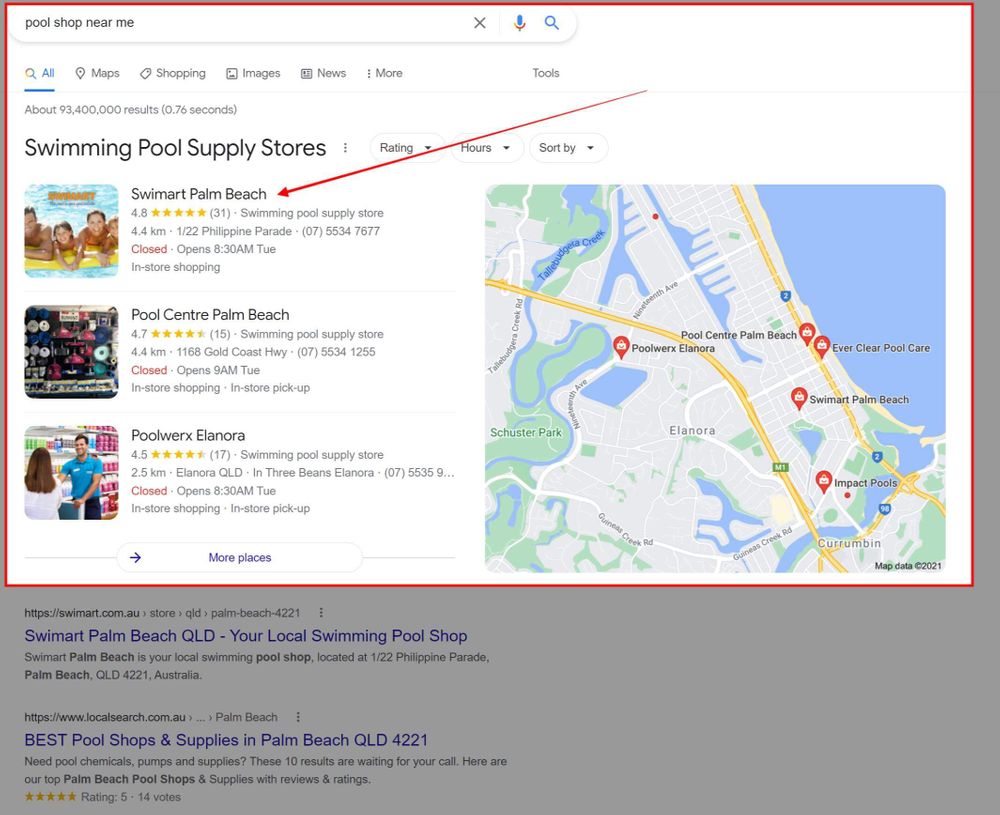
Task: Click the Swimart Palm Beach map pin
Action: click(x=798, y=398)
